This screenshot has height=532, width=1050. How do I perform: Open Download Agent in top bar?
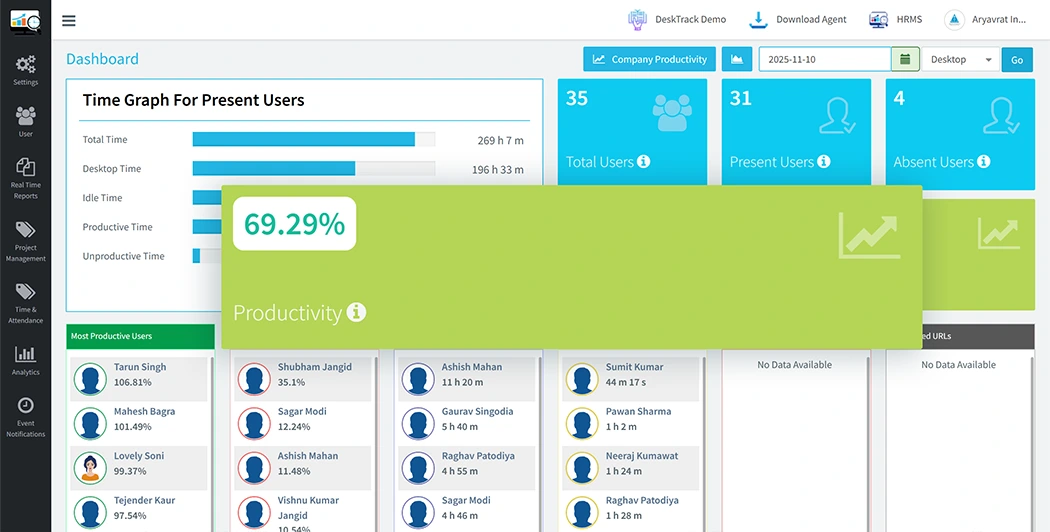[x=798, y=20]
